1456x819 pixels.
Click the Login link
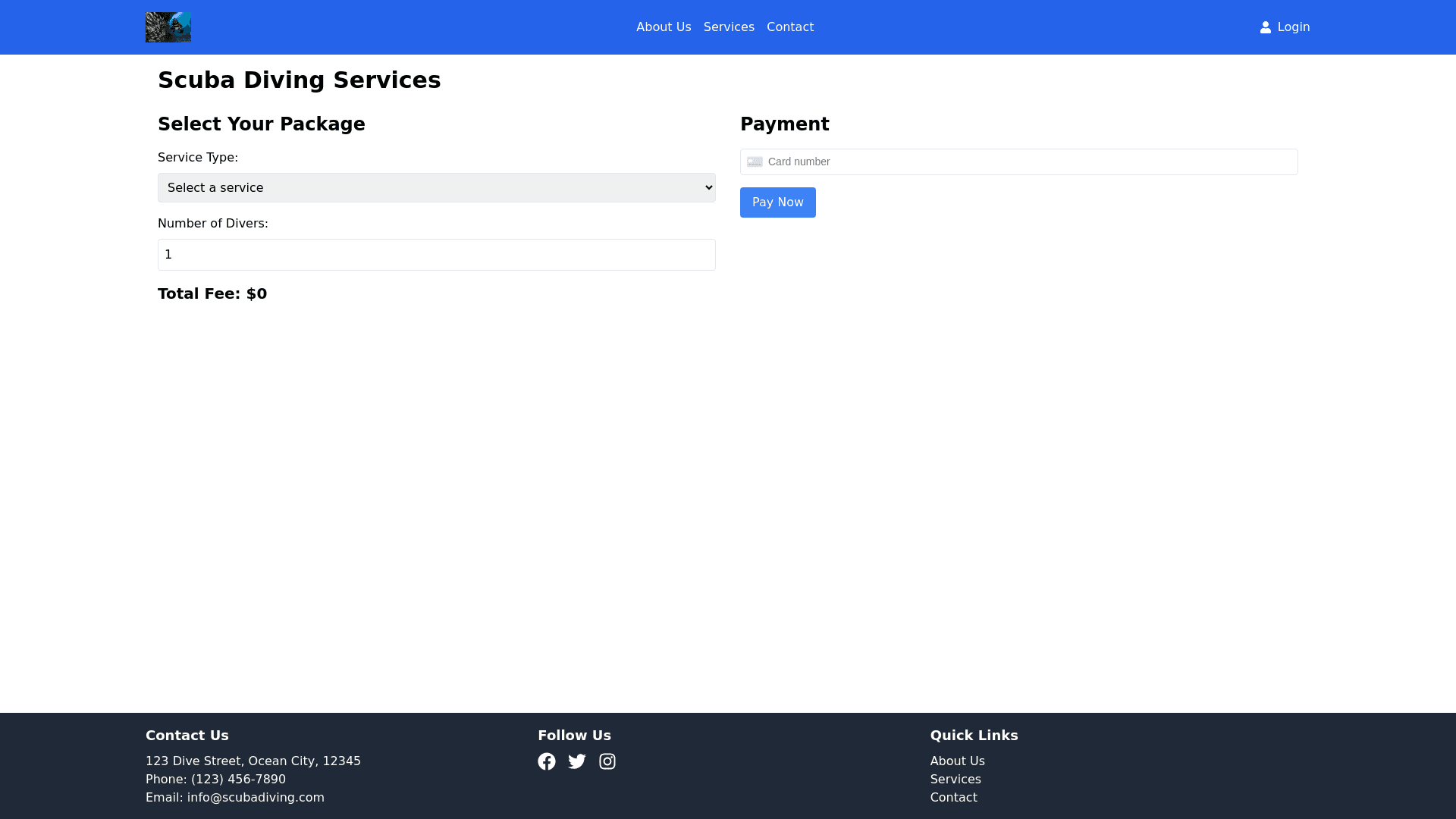coord(1293,27)
